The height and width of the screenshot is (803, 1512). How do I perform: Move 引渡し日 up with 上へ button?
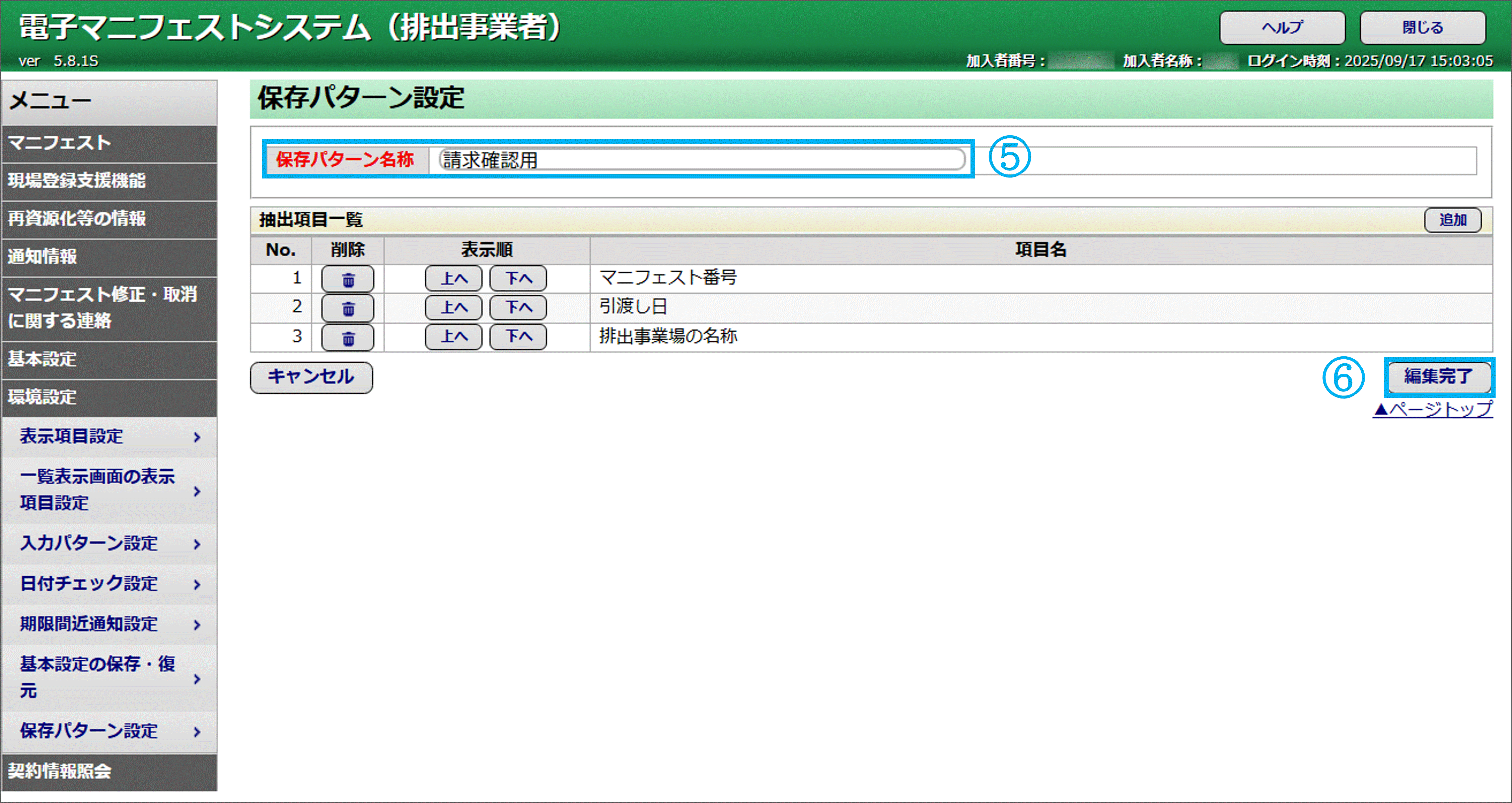click(x=453, y=308)
